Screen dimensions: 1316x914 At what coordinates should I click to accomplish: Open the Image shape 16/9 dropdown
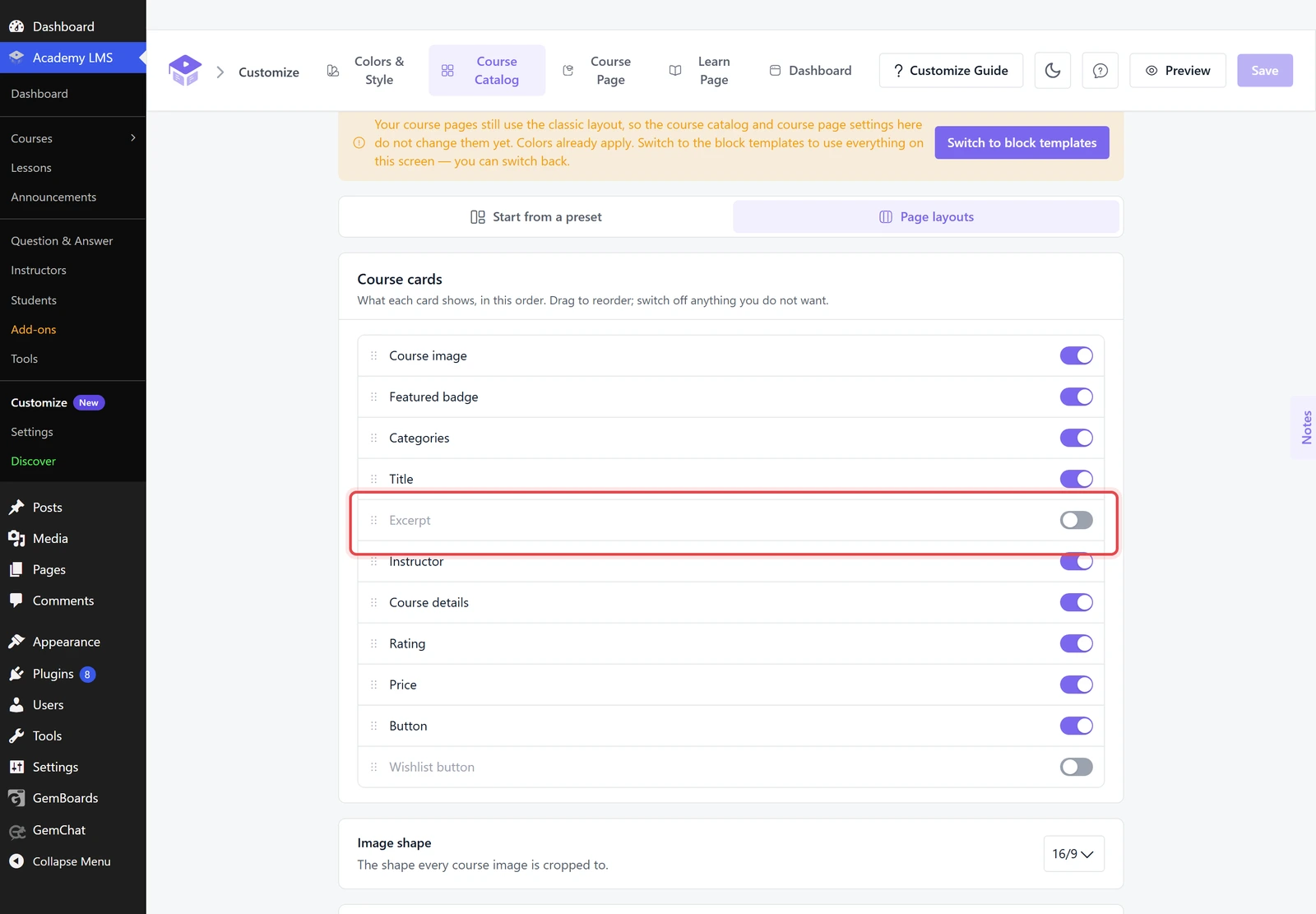point(1073,854)
